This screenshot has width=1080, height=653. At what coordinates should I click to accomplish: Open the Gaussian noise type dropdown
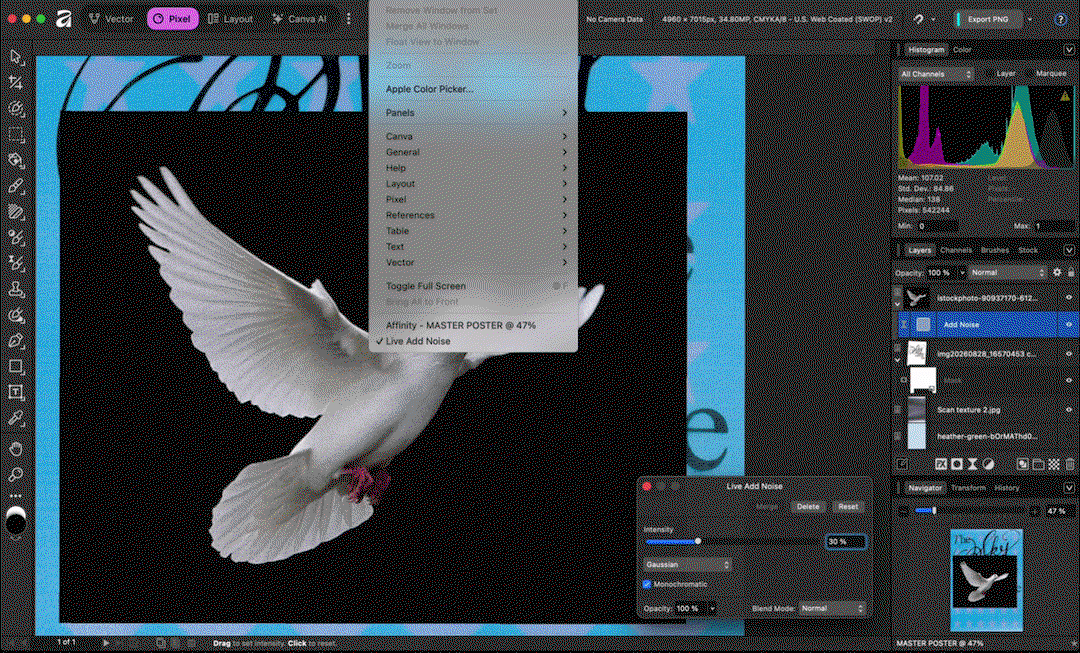point(687,565)
